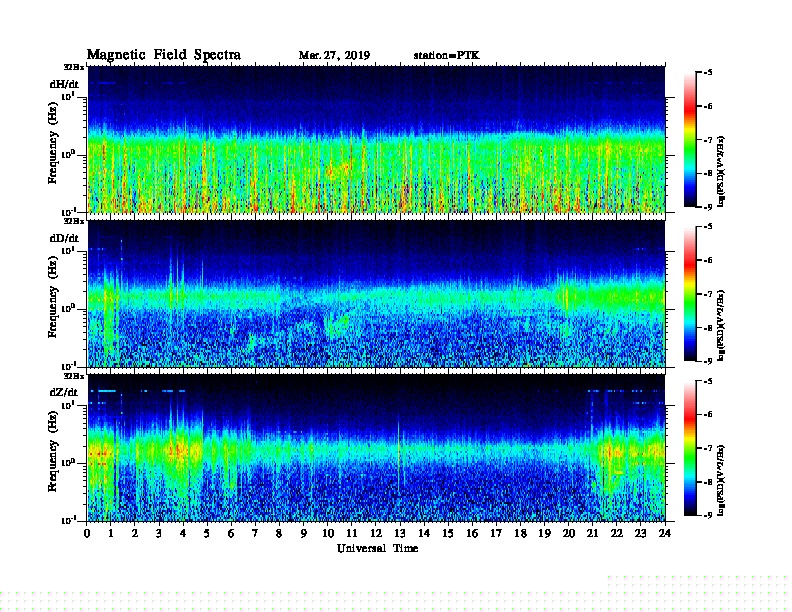Click the date 'Mar. 27, 2019'
The image size is (792, 612).
coord(334,56)
